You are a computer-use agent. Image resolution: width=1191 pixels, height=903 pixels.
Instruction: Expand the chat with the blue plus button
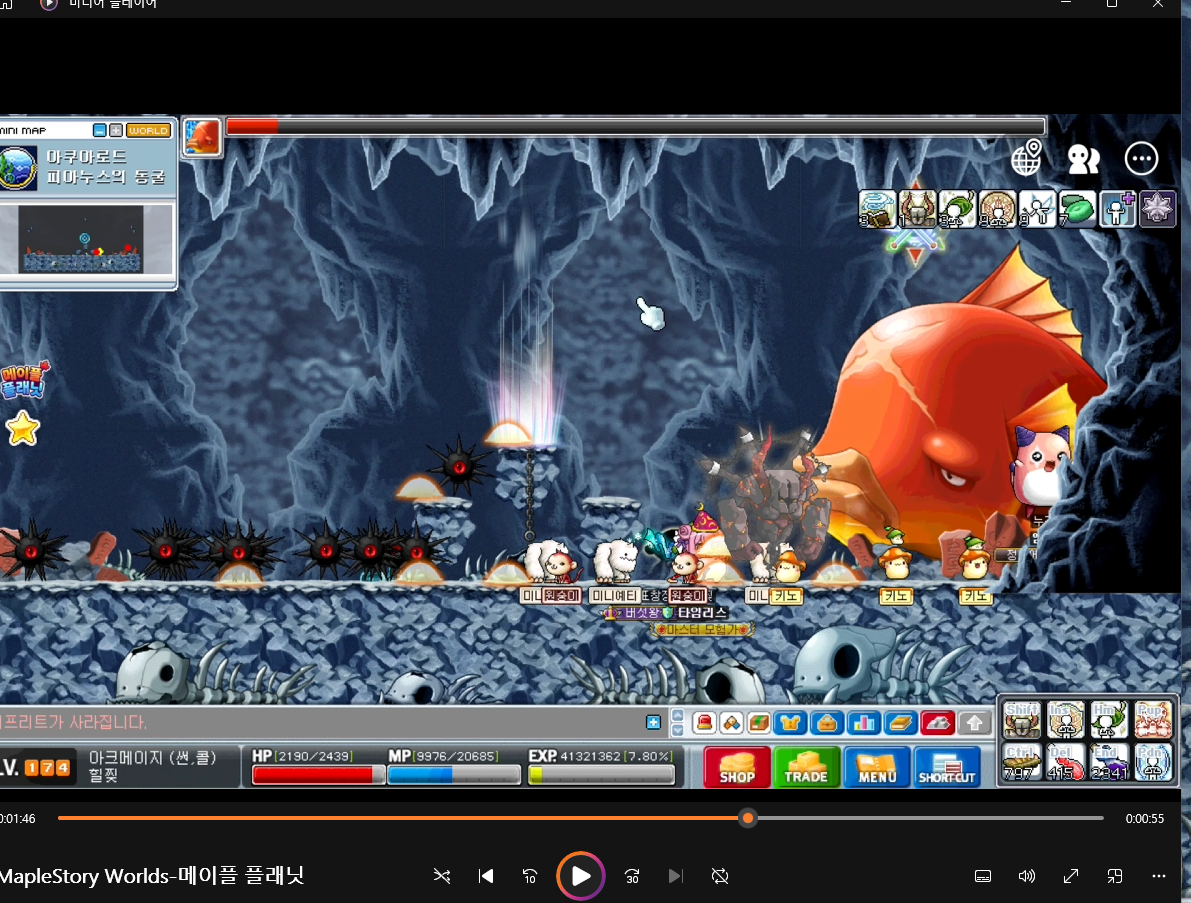[653, 722]
